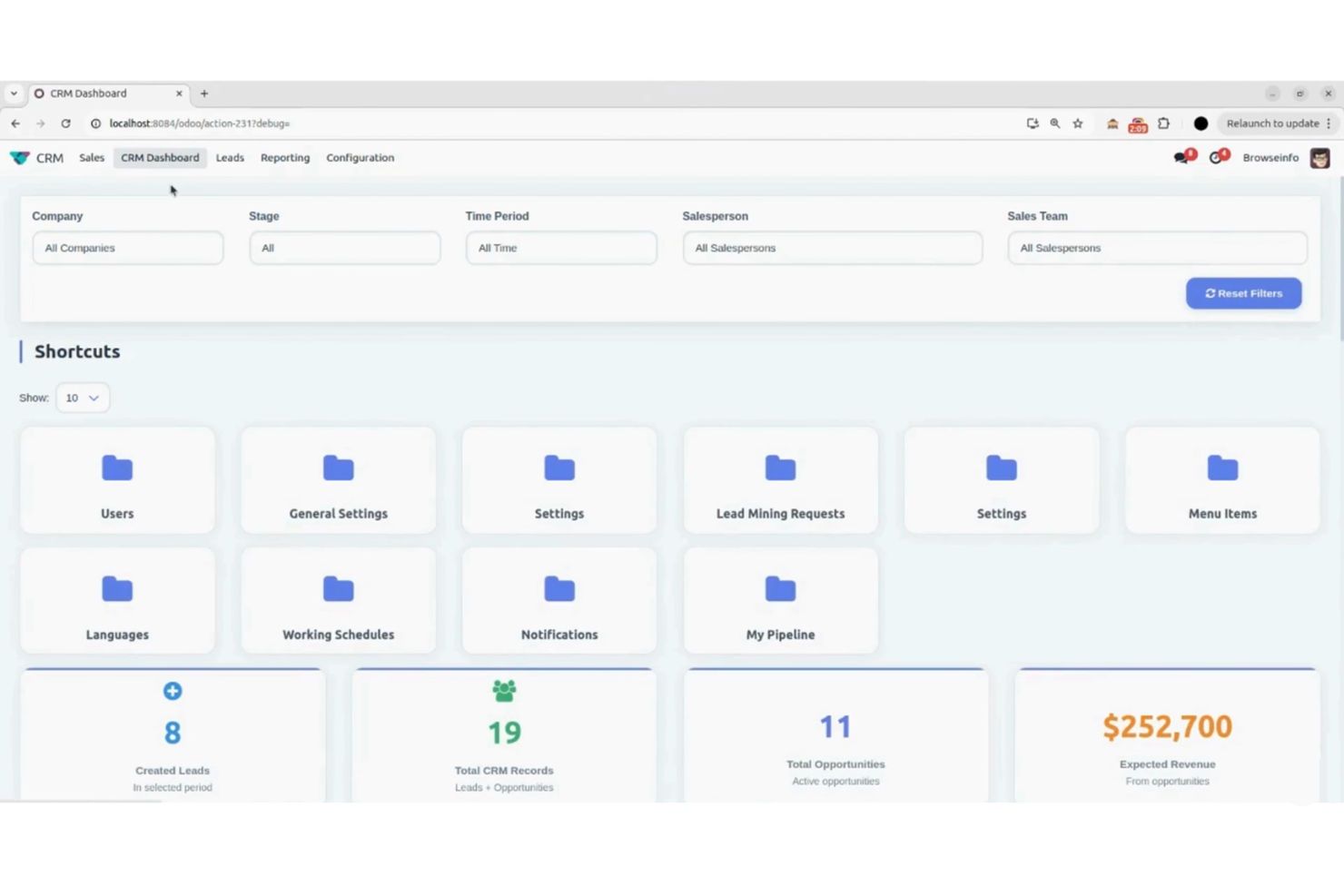Screen dimensions: 1344x896
Task: Open the Messages chat bubble icon
Action: tap(1181, 157)
